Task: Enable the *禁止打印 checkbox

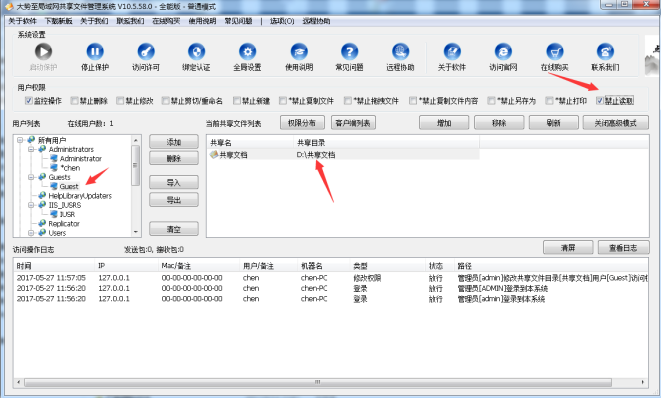Action: 549,100
